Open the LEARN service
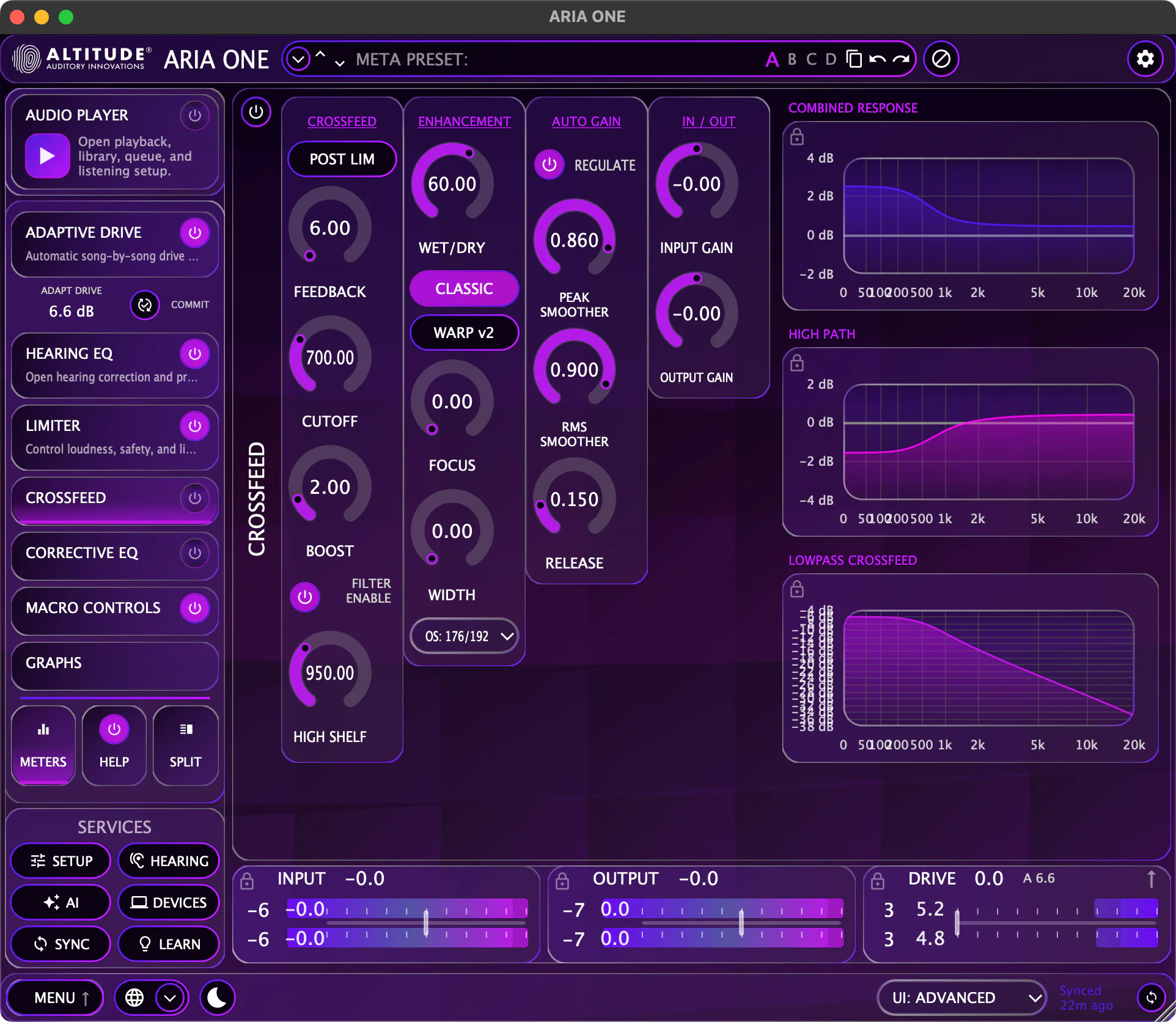Image resolution: width=1176 pixels, height=1022 pixels. [x=169, y=944]
